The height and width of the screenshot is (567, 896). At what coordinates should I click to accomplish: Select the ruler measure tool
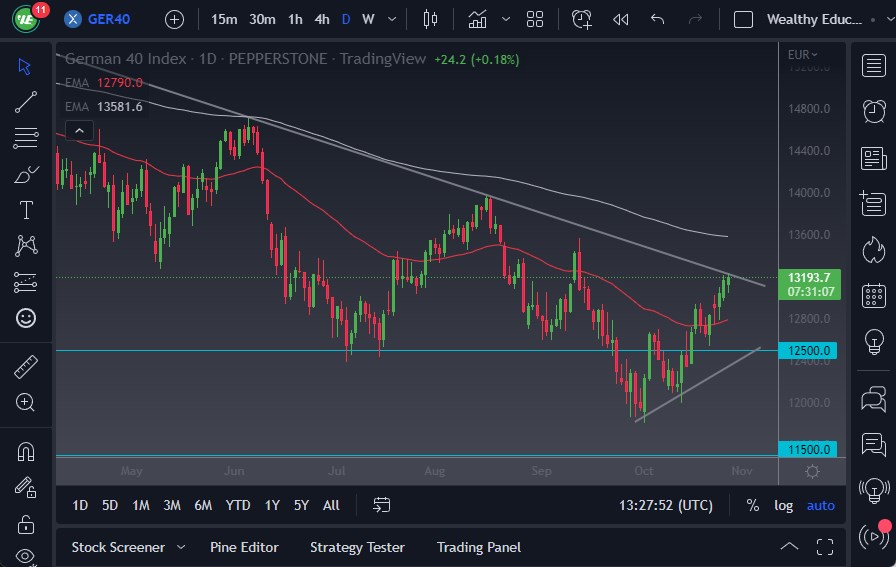pos(26,367)
